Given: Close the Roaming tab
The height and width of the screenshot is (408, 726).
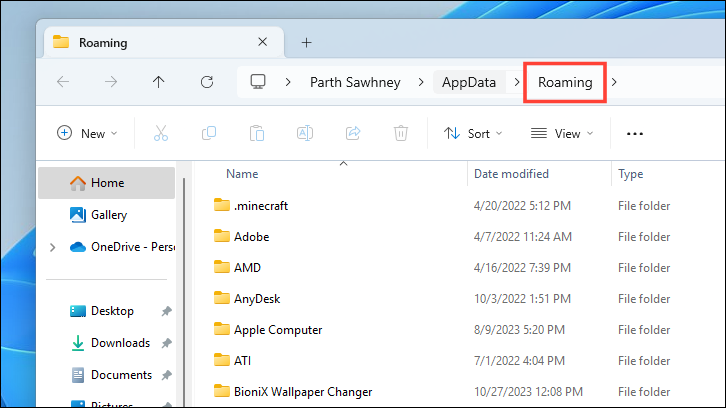Looking at the screenshot, I should coord(263,42).
